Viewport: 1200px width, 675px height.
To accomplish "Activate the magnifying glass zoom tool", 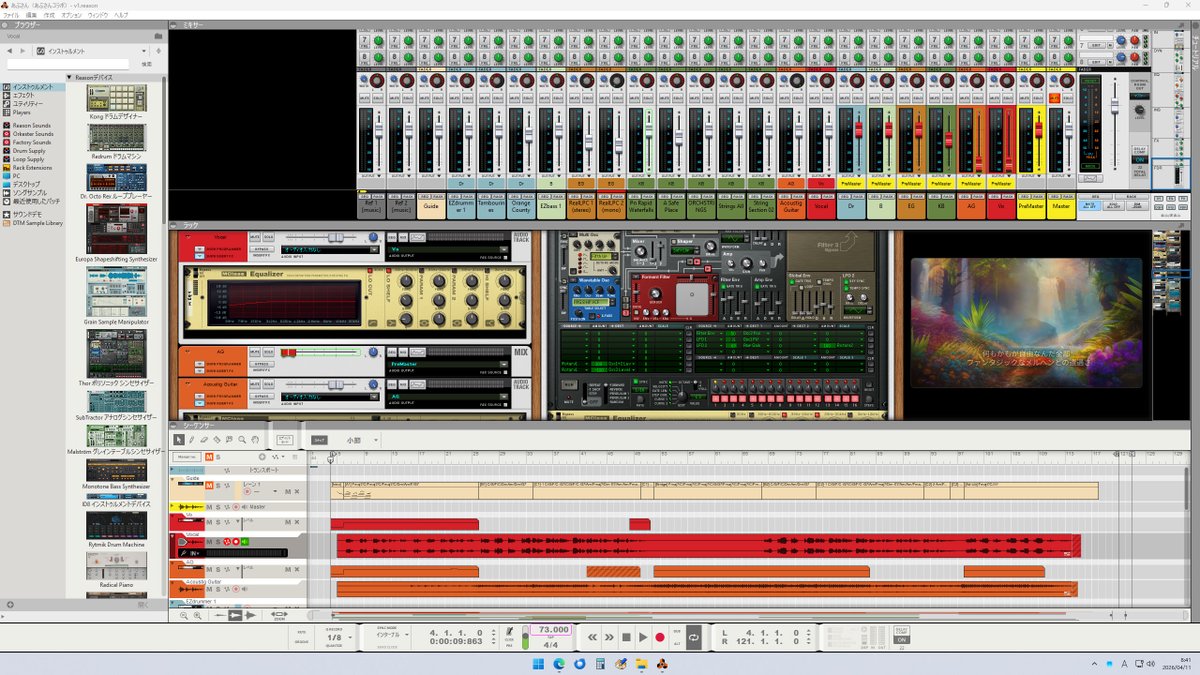I will tap(242, 440).
